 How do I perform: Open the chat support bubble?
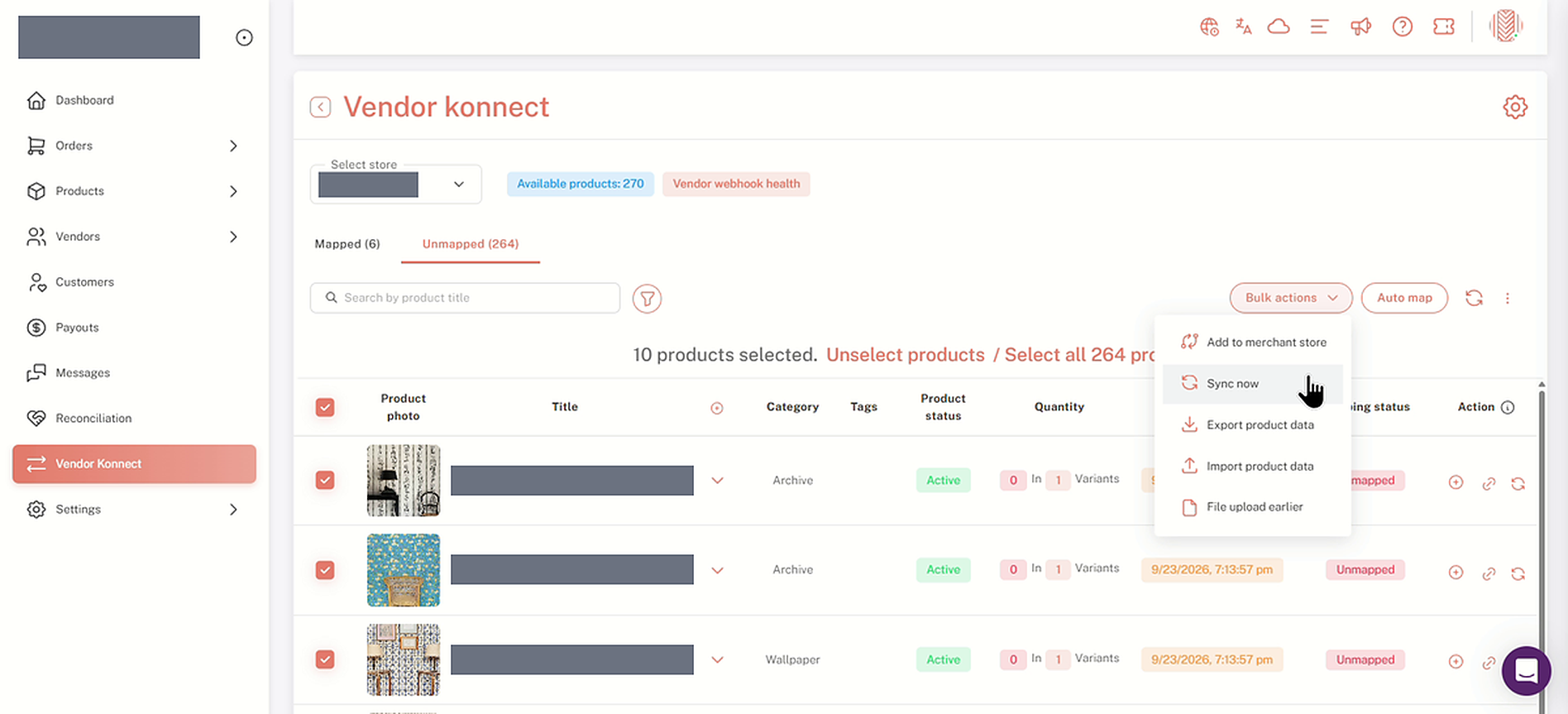click(x=1527, y=671)
